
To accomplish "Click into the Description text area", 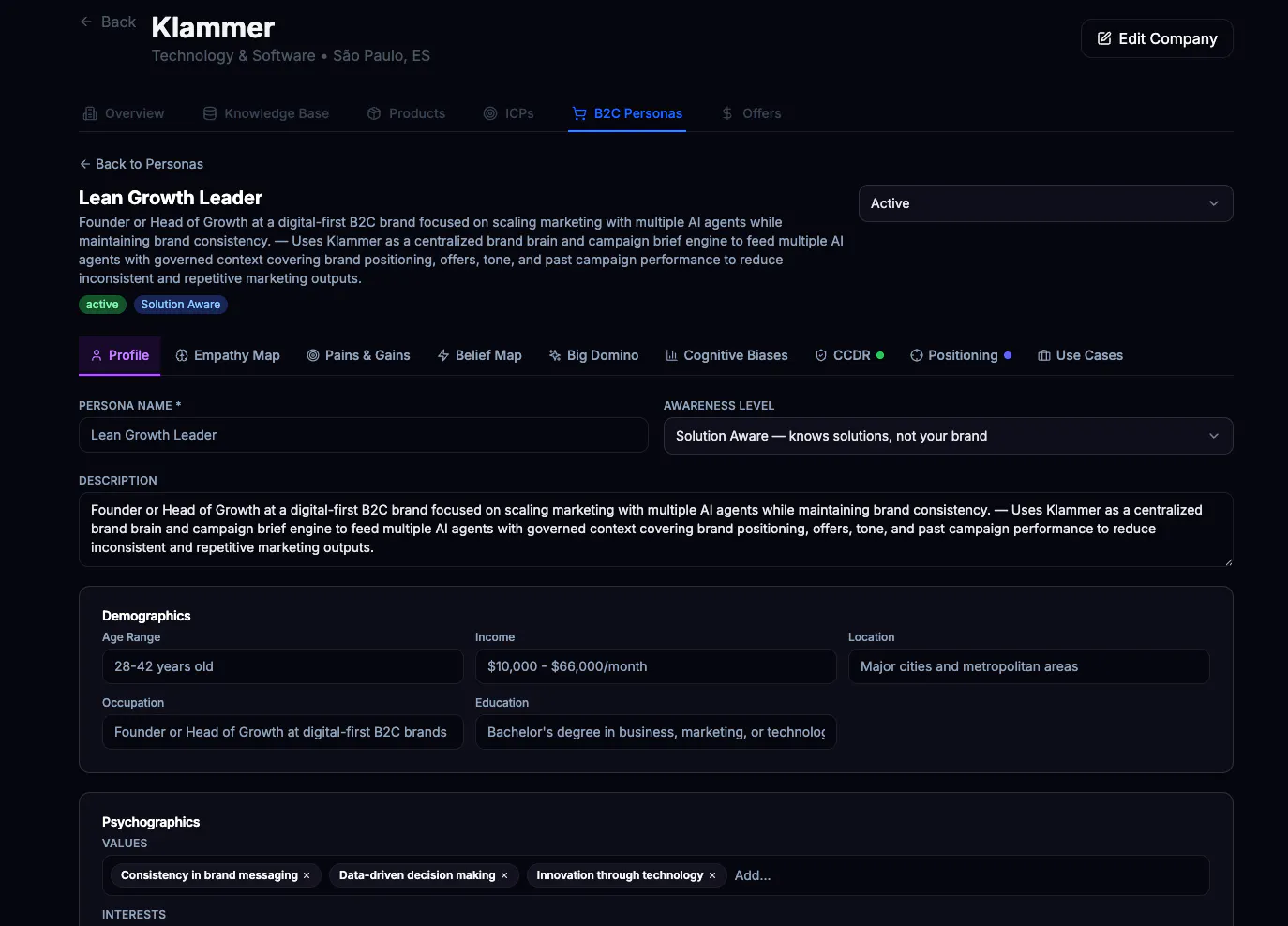I will [655, 530].
